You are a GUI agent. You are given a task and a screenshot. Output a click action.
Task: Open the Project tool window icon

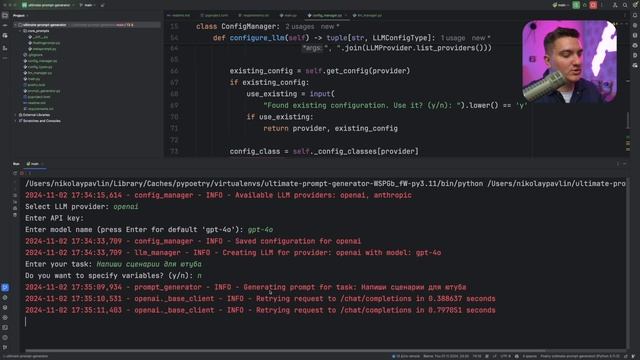(5, 16)
